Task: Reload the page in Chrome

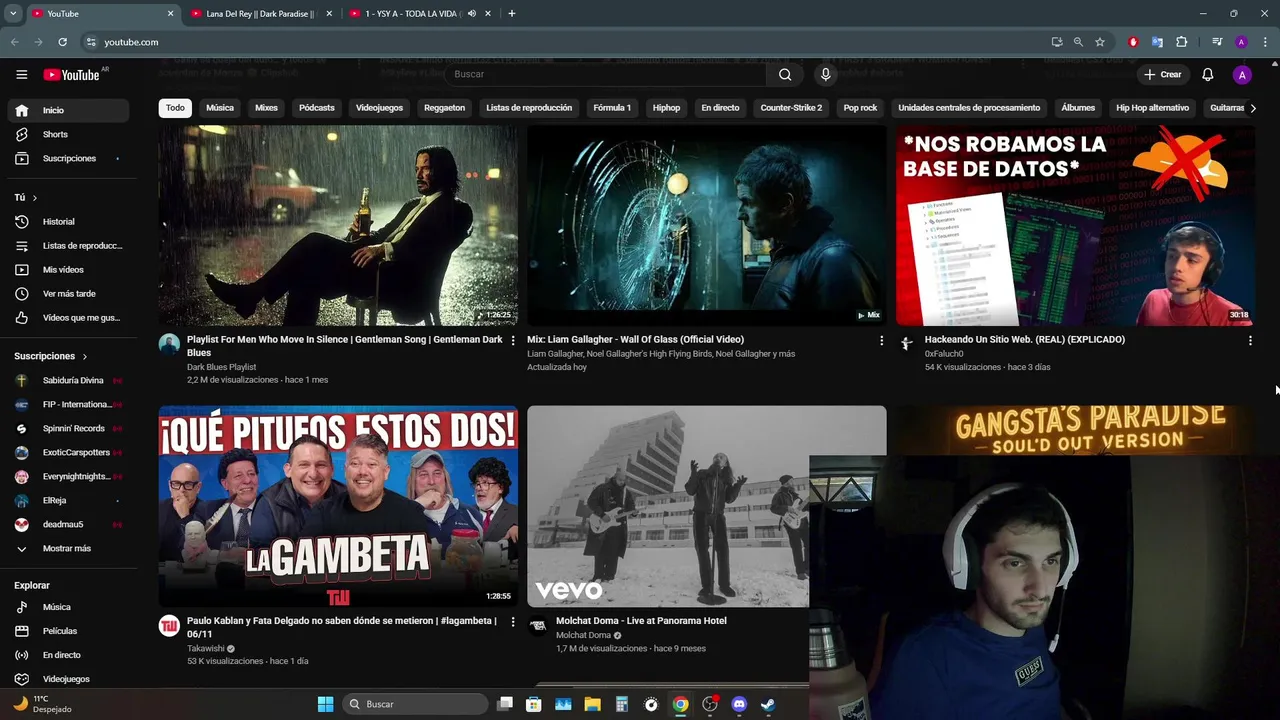Action: 62,42
